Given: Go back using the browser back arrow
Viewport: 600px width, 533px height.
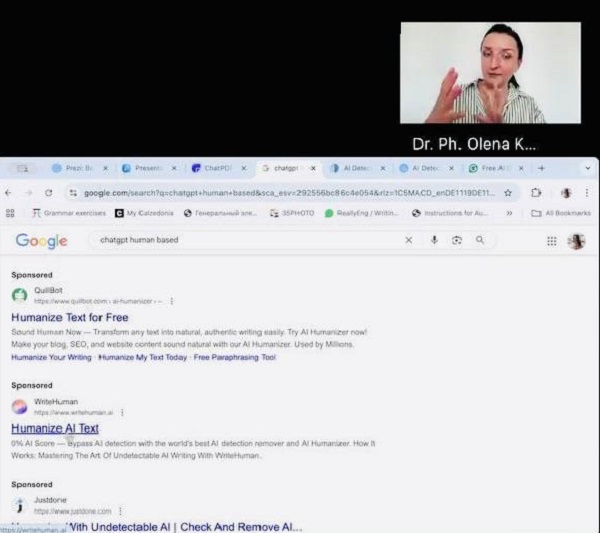Looking at the screenshot, I should [8, 193].
